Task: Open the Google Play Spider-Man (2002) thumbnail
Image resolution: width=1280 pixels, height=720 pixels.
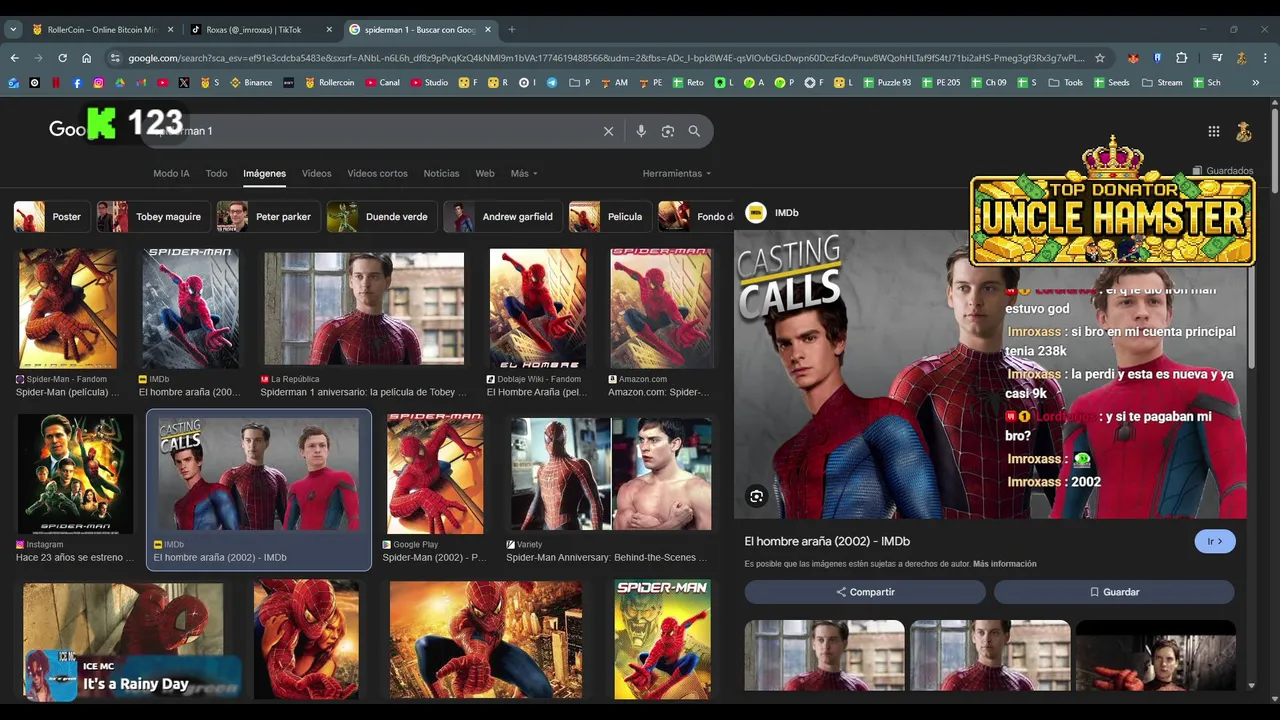Action: coord(435,474)
